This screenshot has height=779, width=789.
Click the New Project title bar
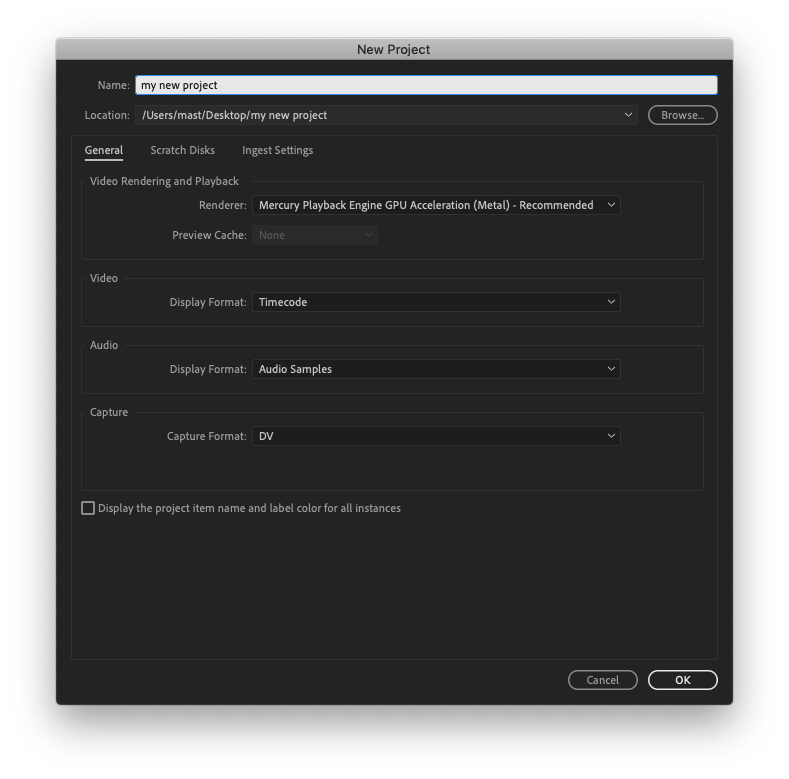[x=394, y=49]
